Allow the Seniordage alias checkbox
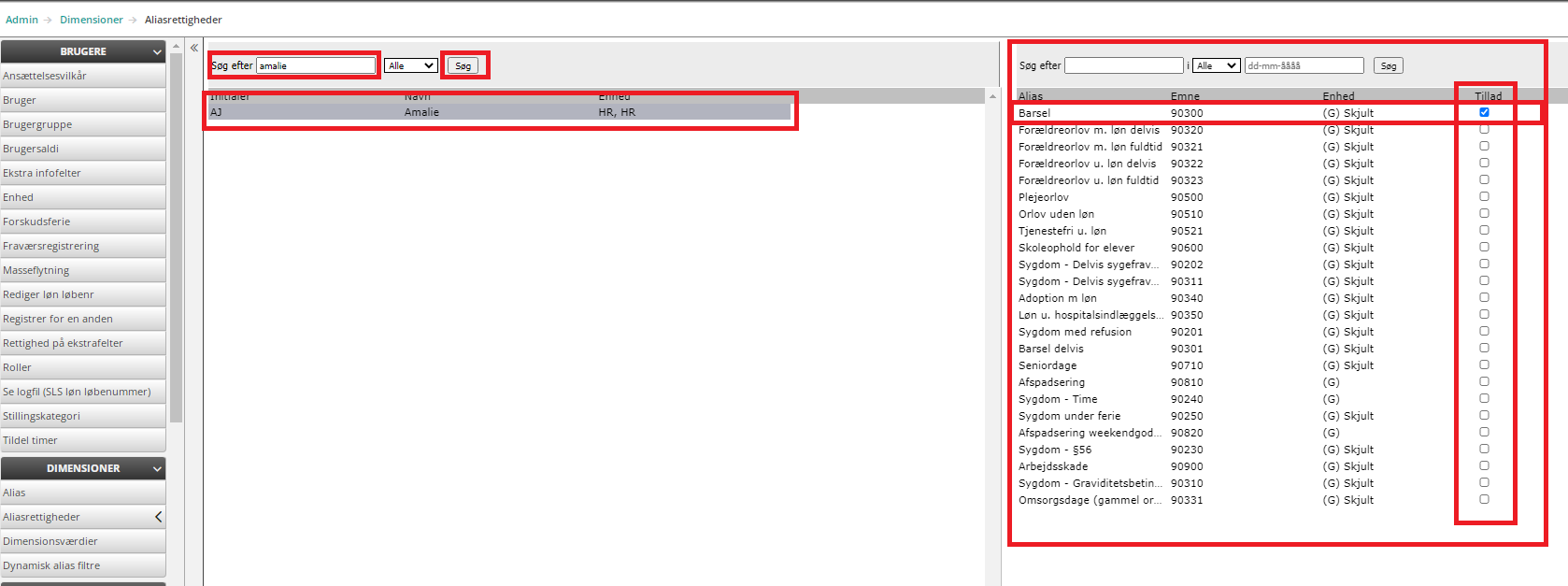Screen dimensions: 1568x586 point(1484,364)
